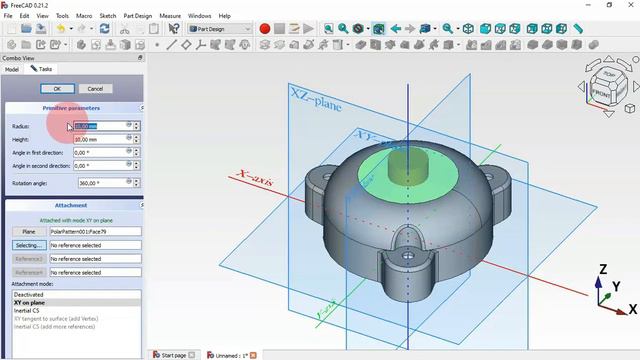
Task: Set top view
Action: coord(500,29)
